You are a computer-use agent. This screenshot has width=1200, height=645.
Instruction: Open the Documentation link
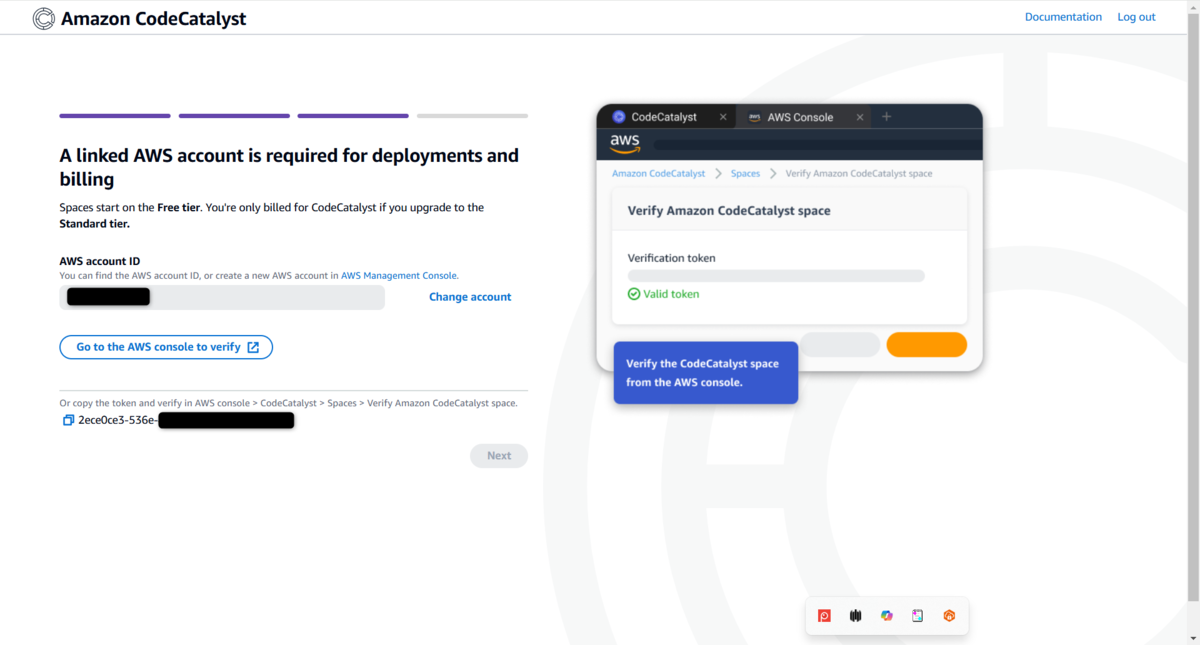[1063, 17]
